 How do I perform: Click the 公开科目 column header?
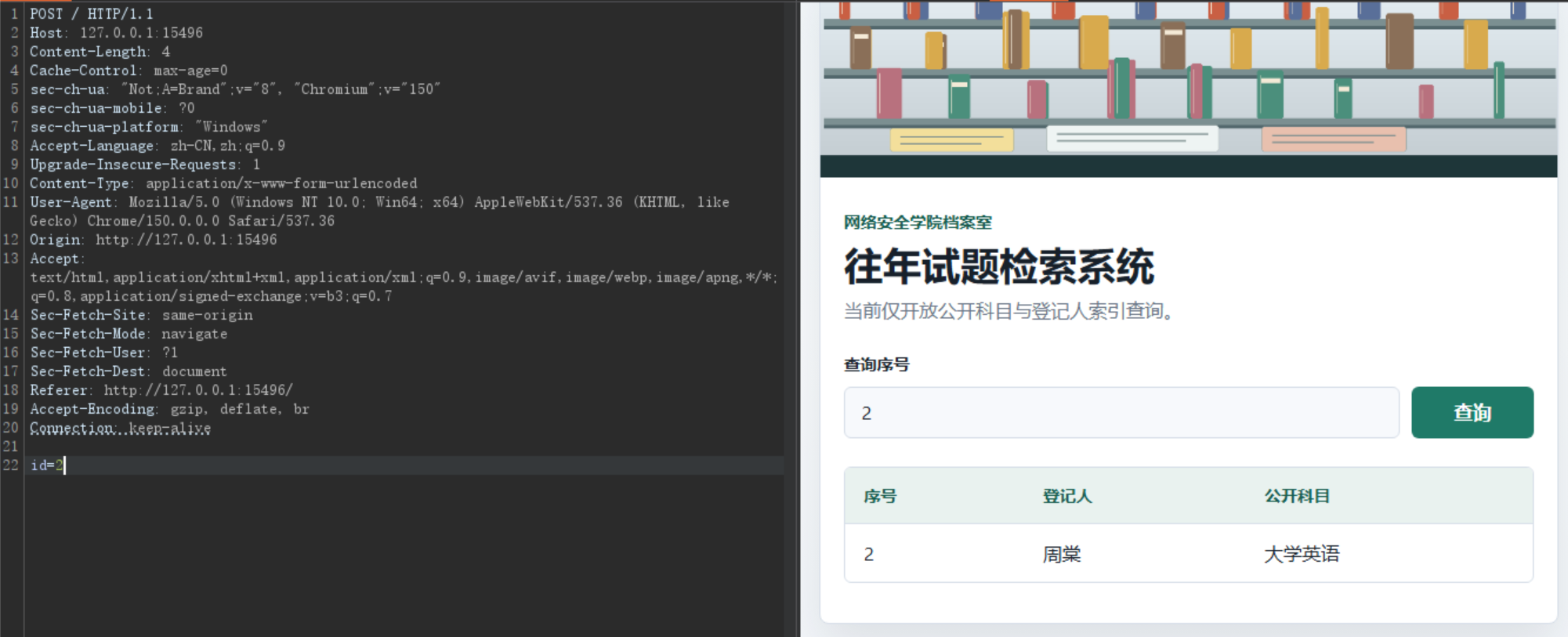click(x=1297, y=496)
